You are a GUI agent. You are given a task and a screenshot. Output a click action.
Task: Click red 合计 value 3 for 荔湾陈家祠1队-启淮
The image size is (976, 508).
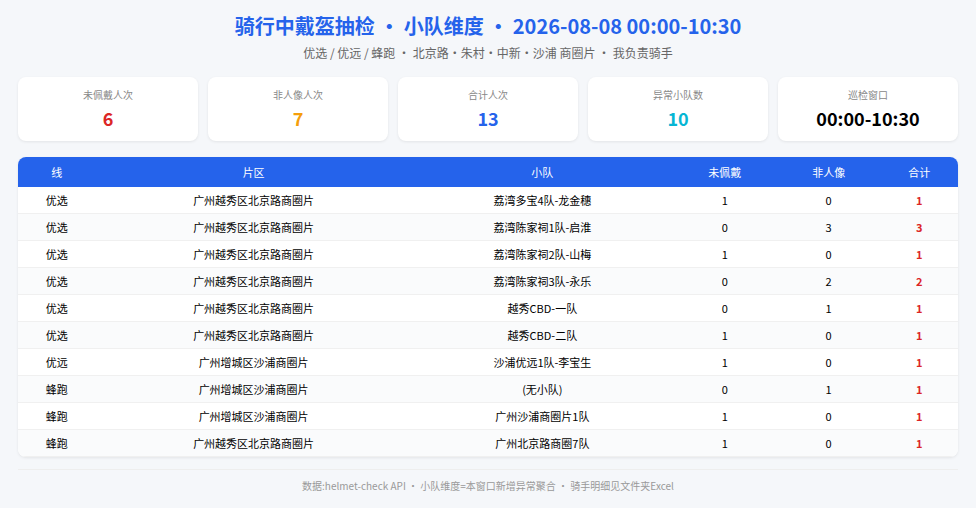pos(919,228)
